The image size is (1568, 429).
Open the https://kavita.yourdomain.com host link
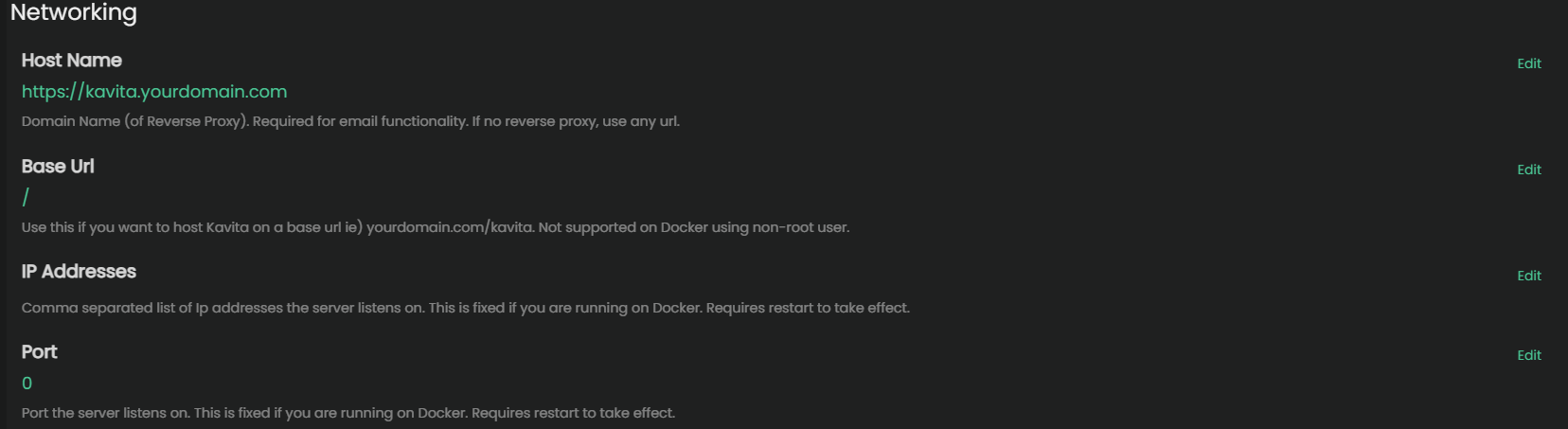click(154, 92)
